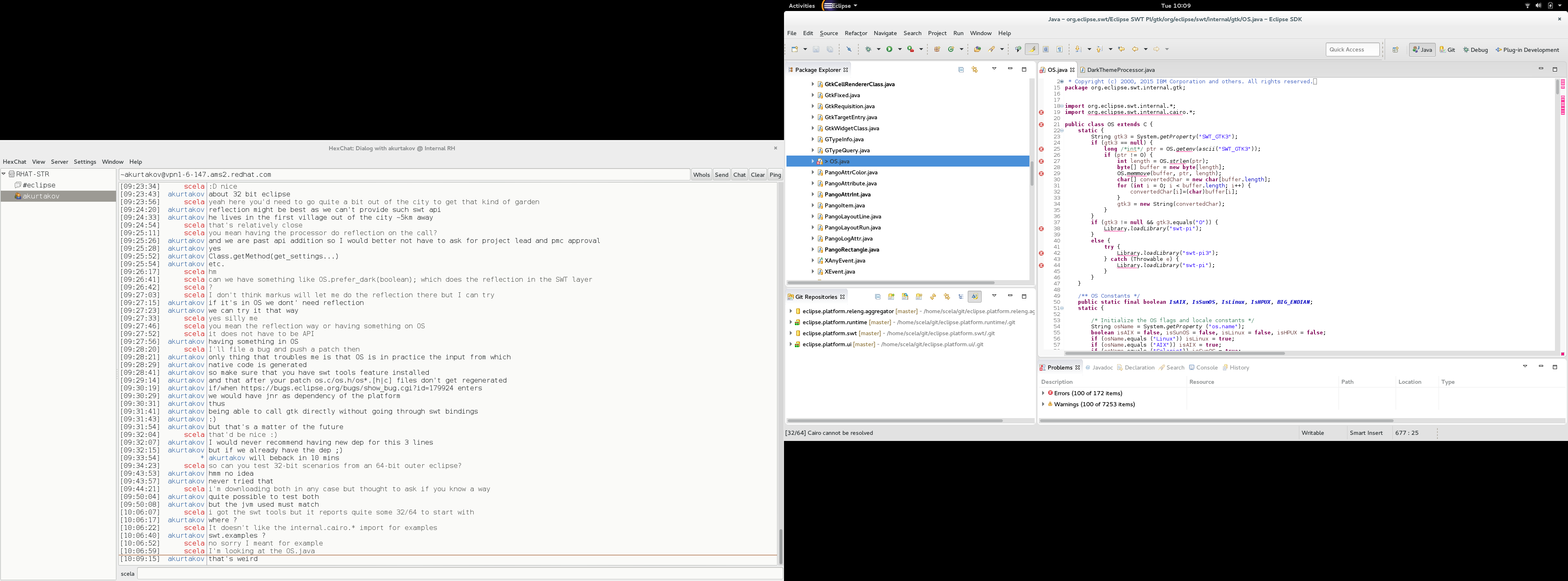Click Add Existing Git Repository icon
The width and height of the screenshot is (1568, 581).
tap(891, 297)
